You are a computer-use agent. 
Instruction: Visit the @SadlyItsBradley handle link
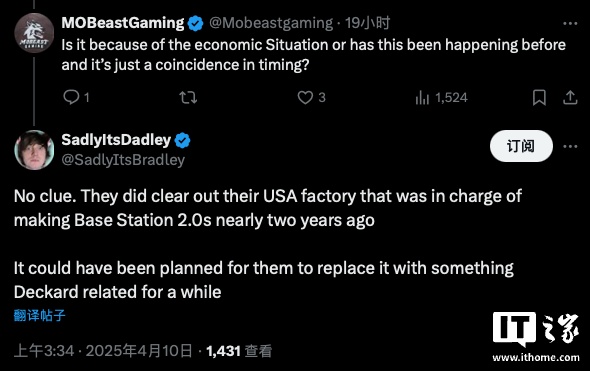pos(123,160)
